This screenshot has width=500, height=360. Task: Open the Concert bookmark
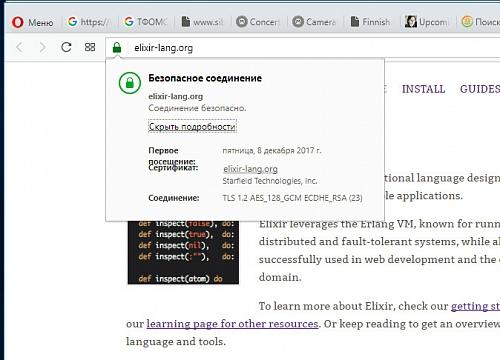click(257, 22)
